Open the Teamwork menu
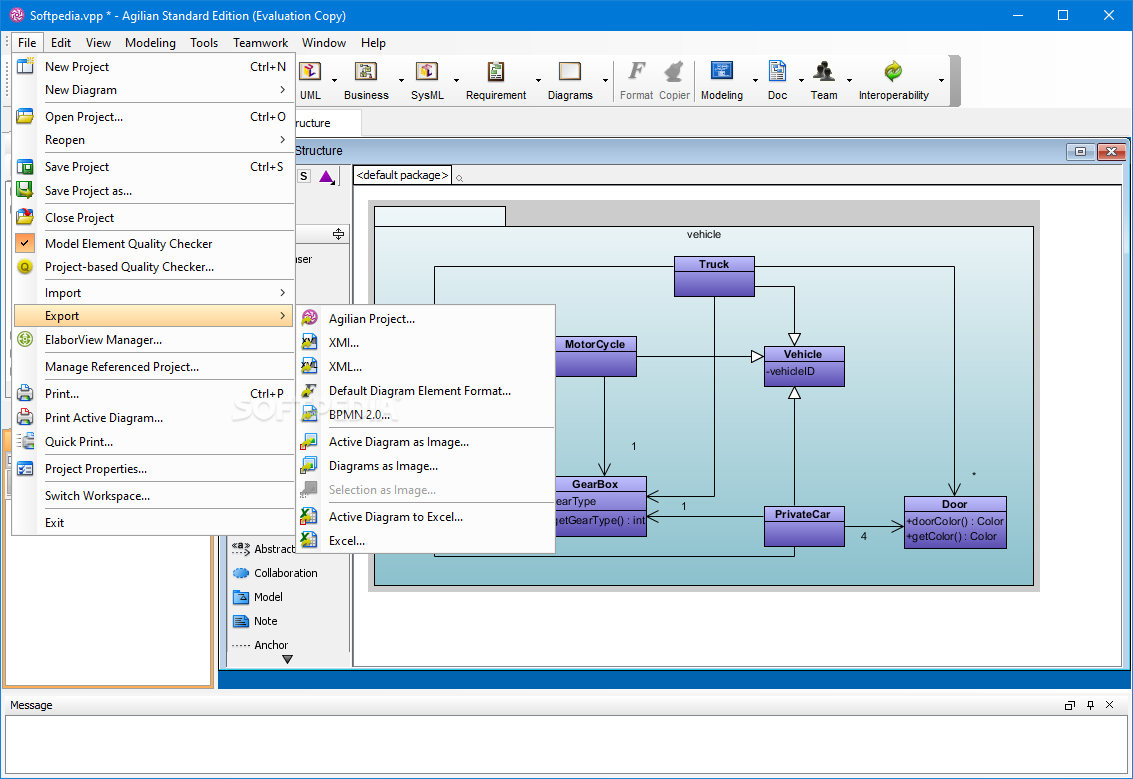 click(260, 43)
